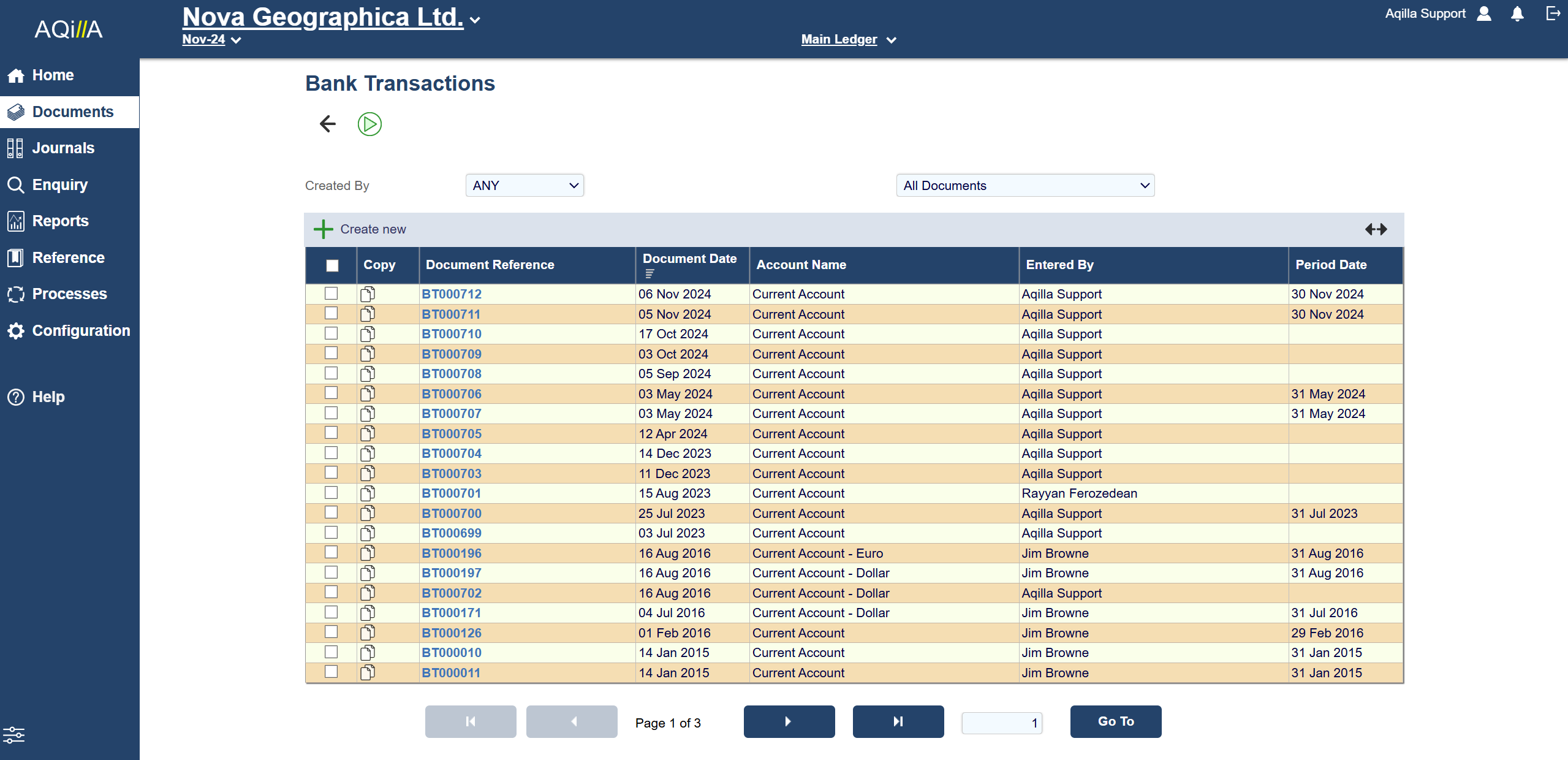
Task: Select Reports in the sidebar
Action: click(x=60, y=221)
